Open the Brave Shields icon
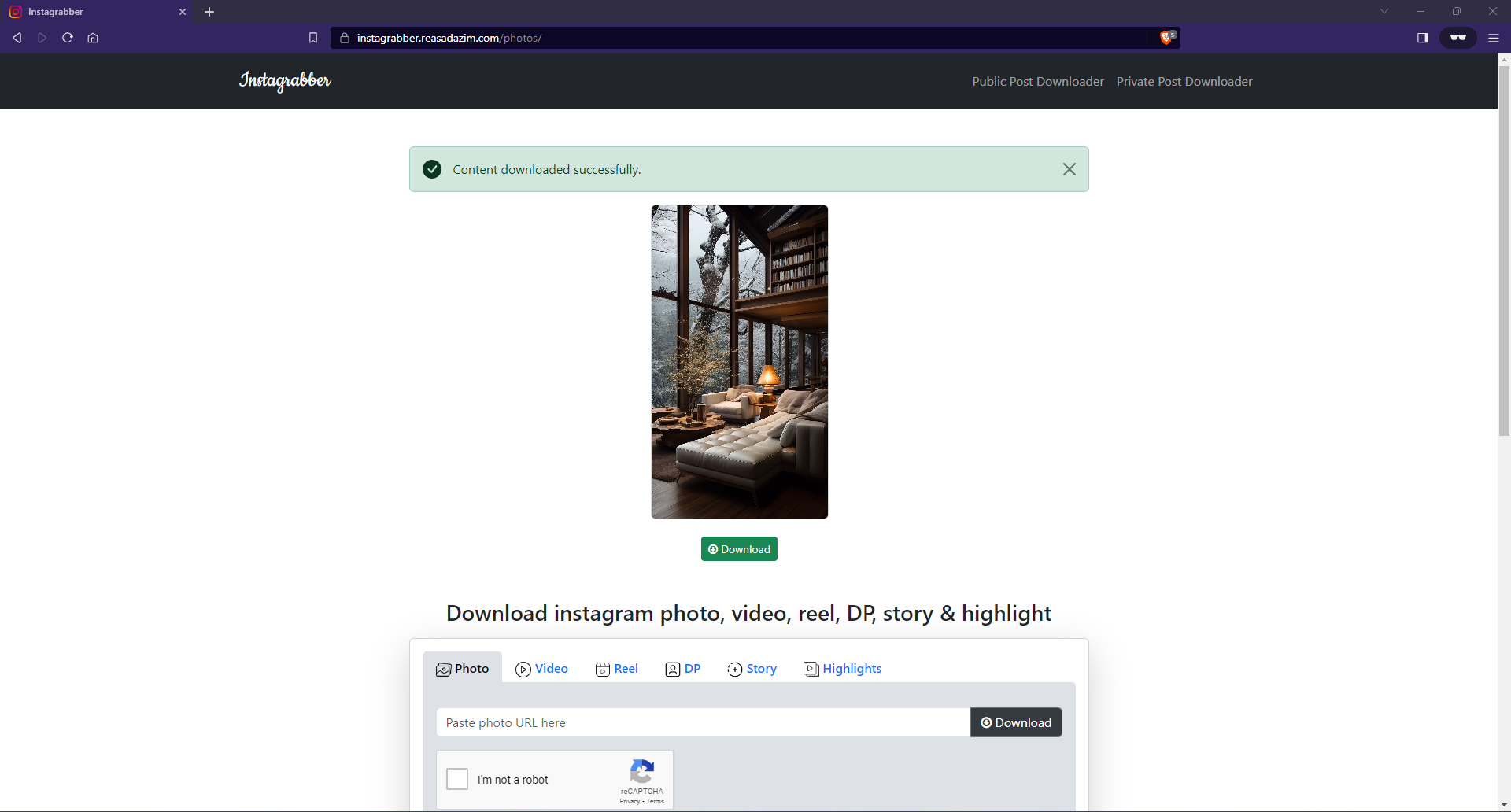This screenshot has width=1511, height=812. (x=1166, y=37)
